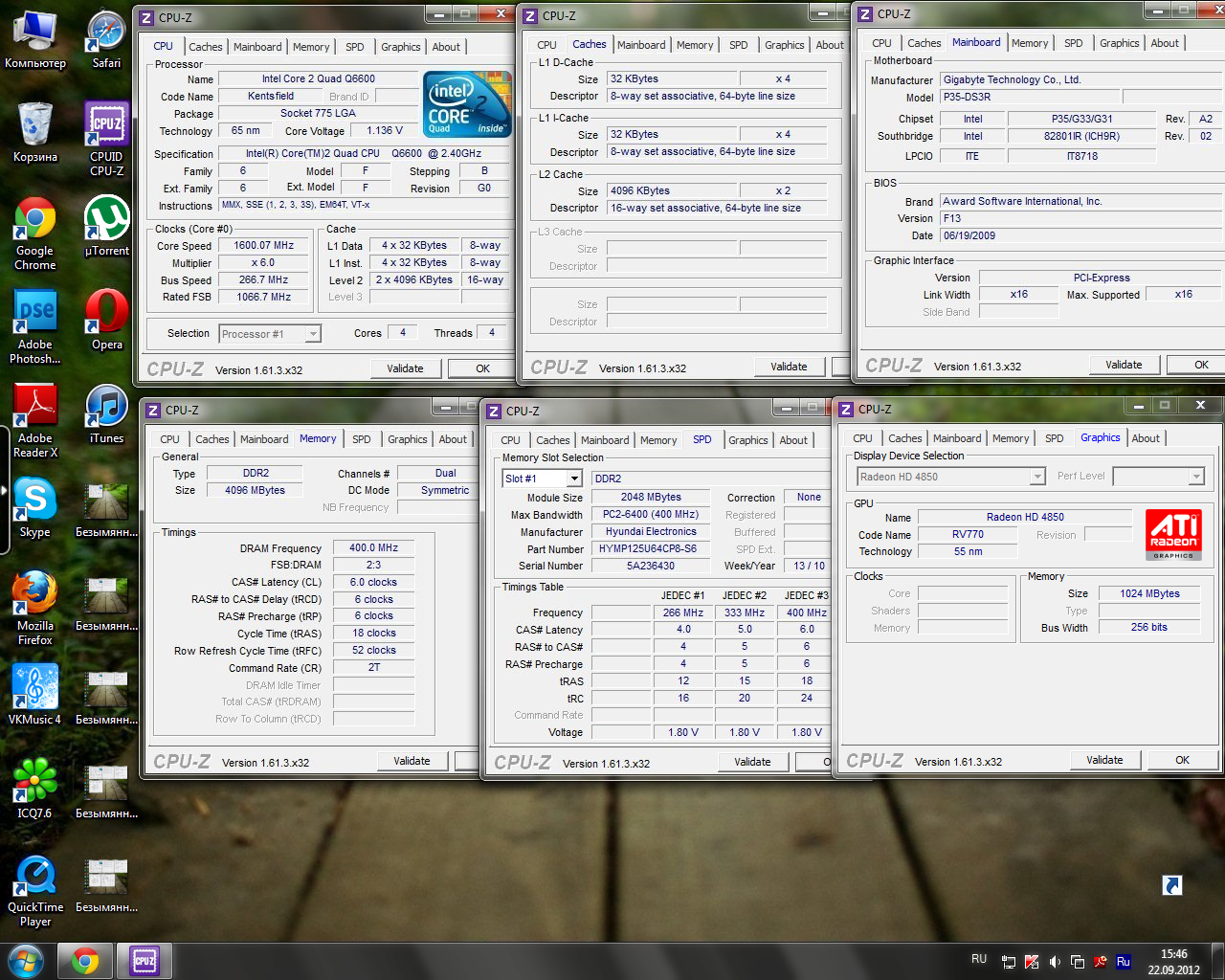1225x980 pixels.
Task: Click Validate in the Caches window
Action: [789, 367]
